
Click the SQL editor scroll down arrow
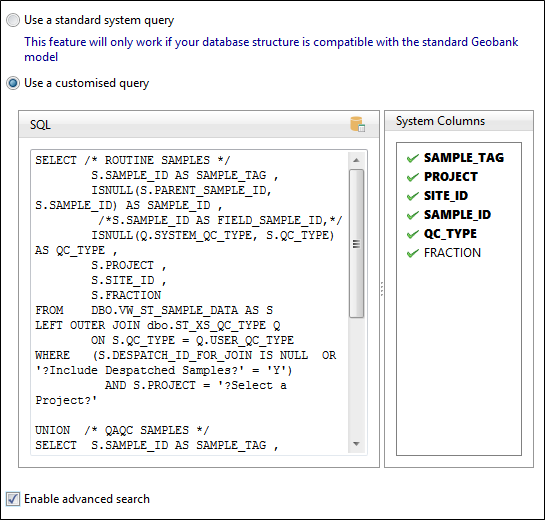coord(356,444)
